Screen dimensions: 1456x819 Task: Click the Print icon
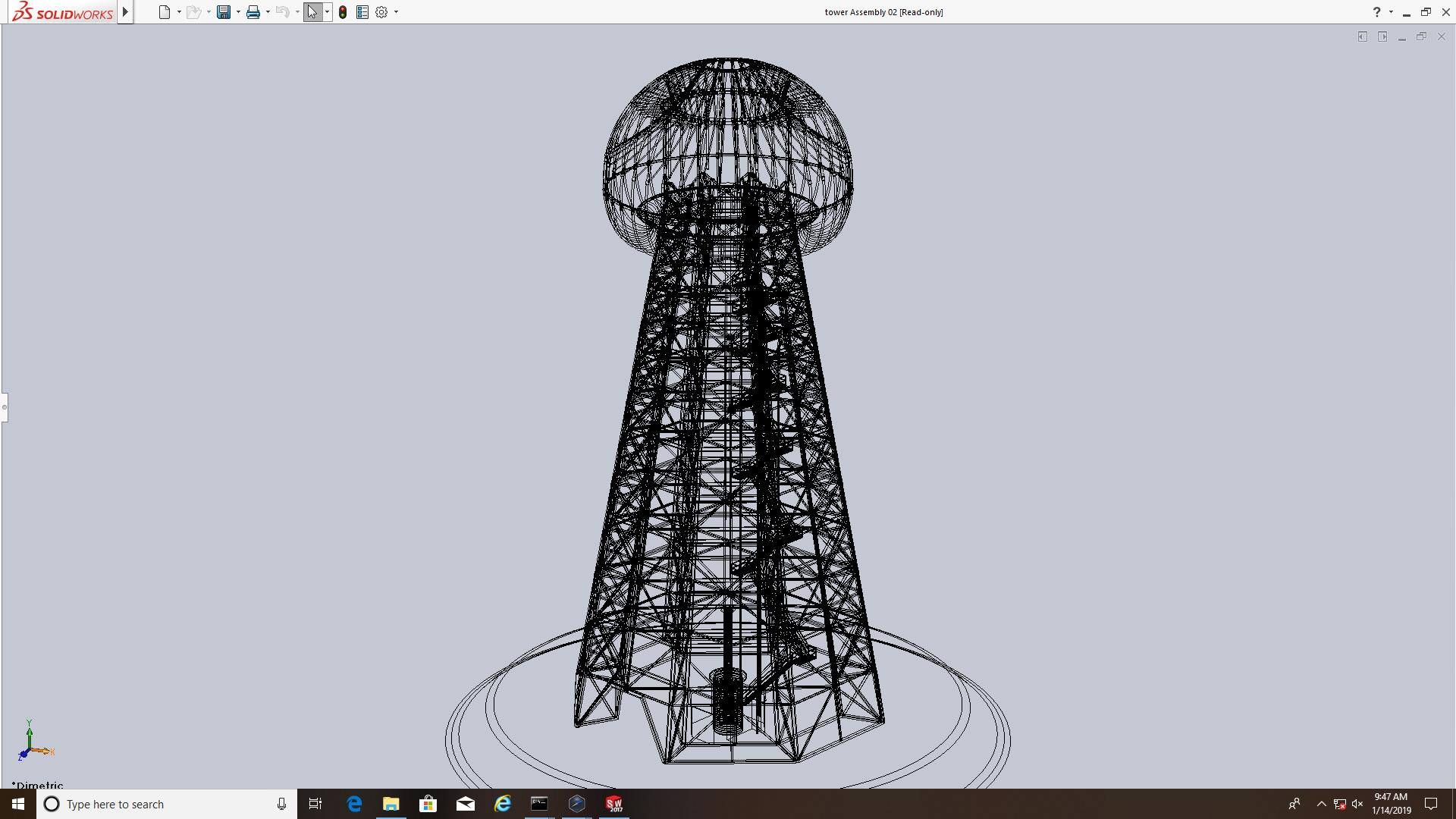pos(253,12)
